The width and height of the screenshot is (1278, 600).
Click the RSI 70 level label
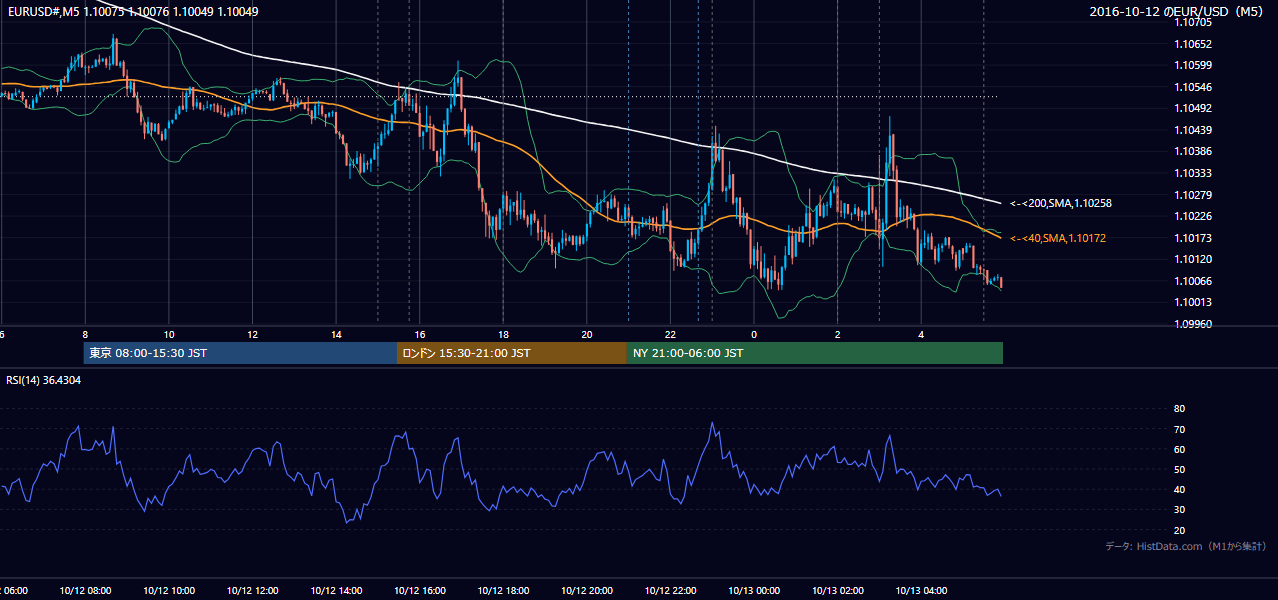pos(1179,429)
